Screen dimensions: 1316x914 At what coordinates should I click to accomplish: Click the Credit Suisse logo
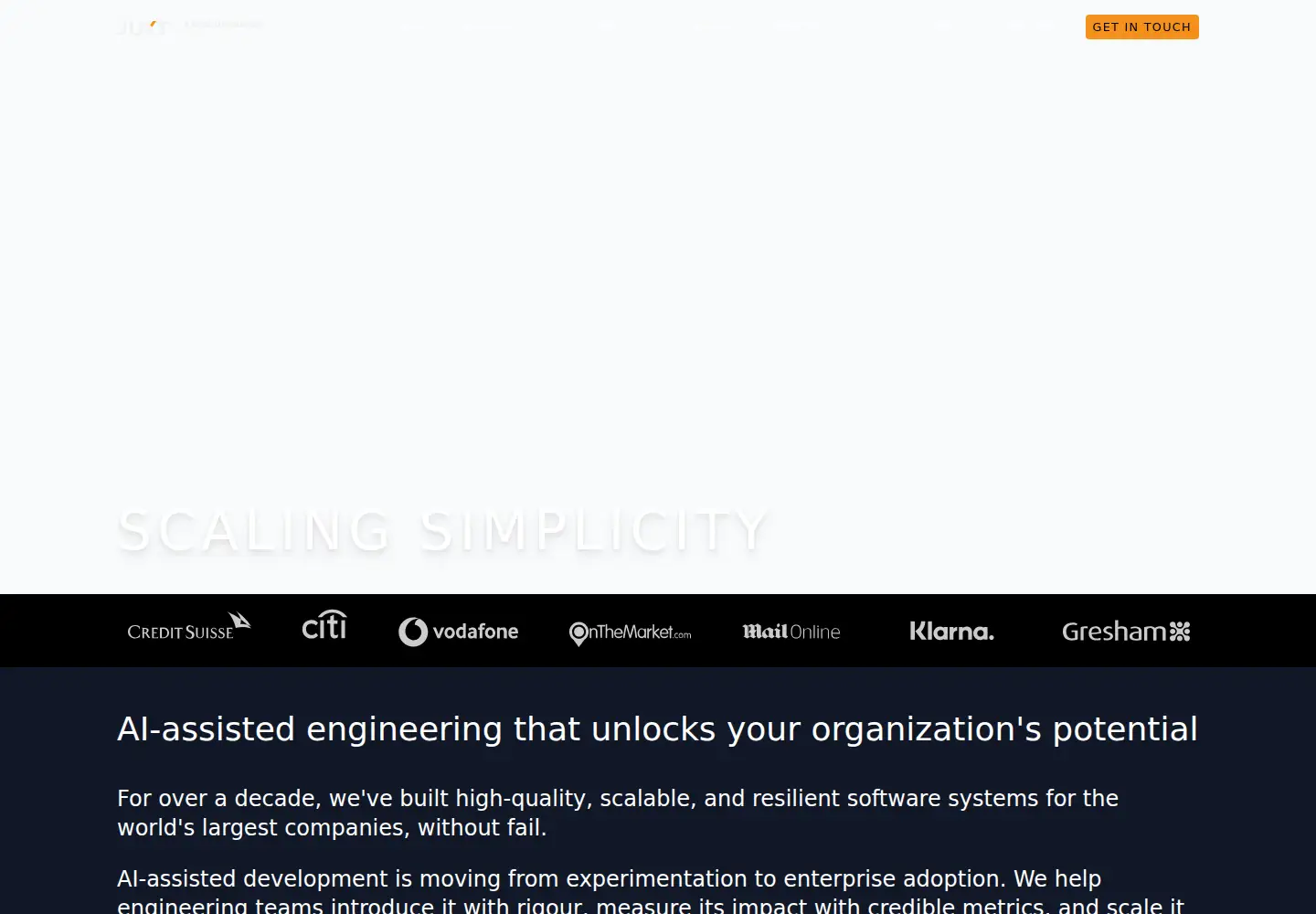pos(189,627)
